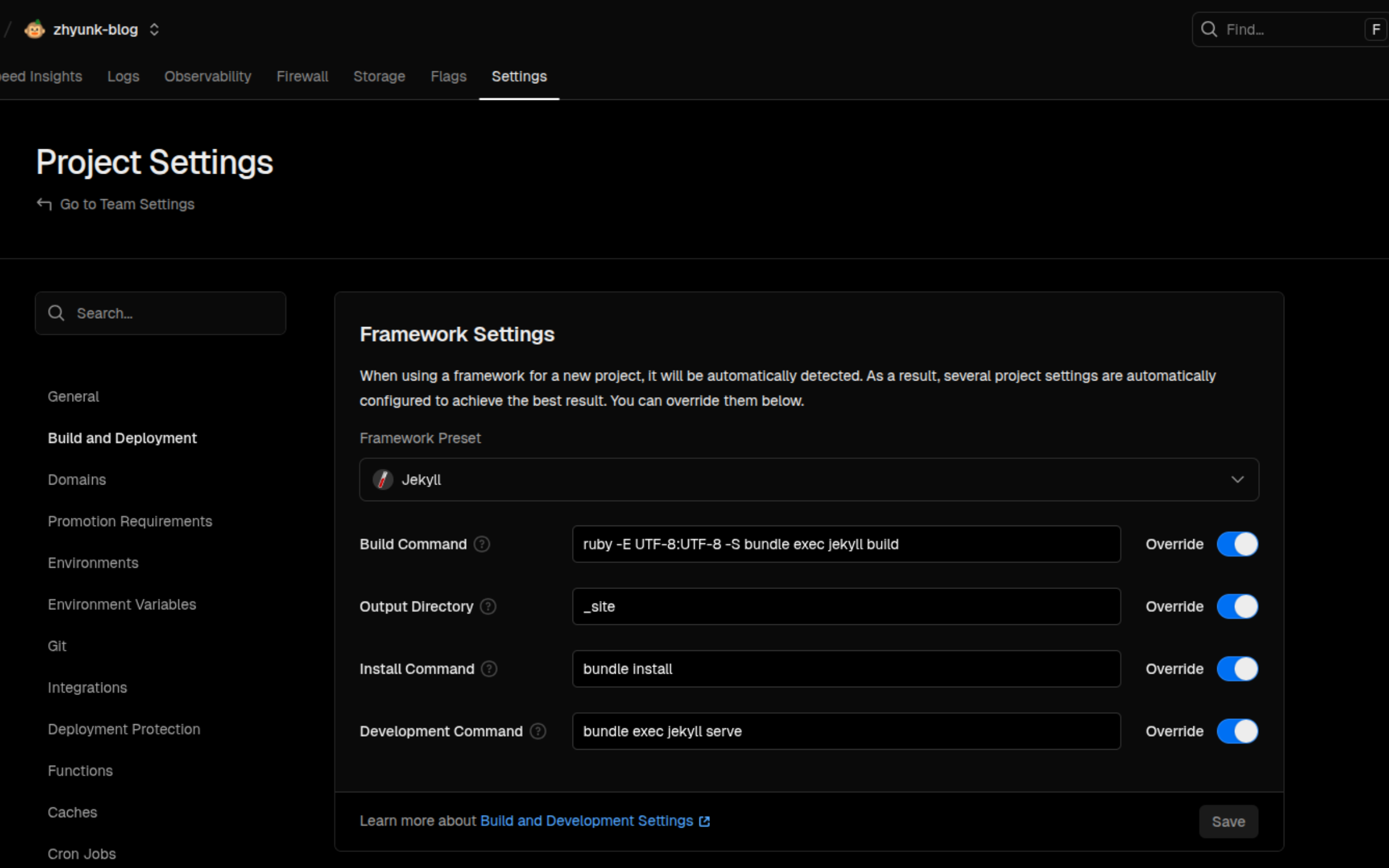Toggle the Install Command override switch
This screenshot has height=868, width=1389.
pyautogui.click(x=1237, y=669)
